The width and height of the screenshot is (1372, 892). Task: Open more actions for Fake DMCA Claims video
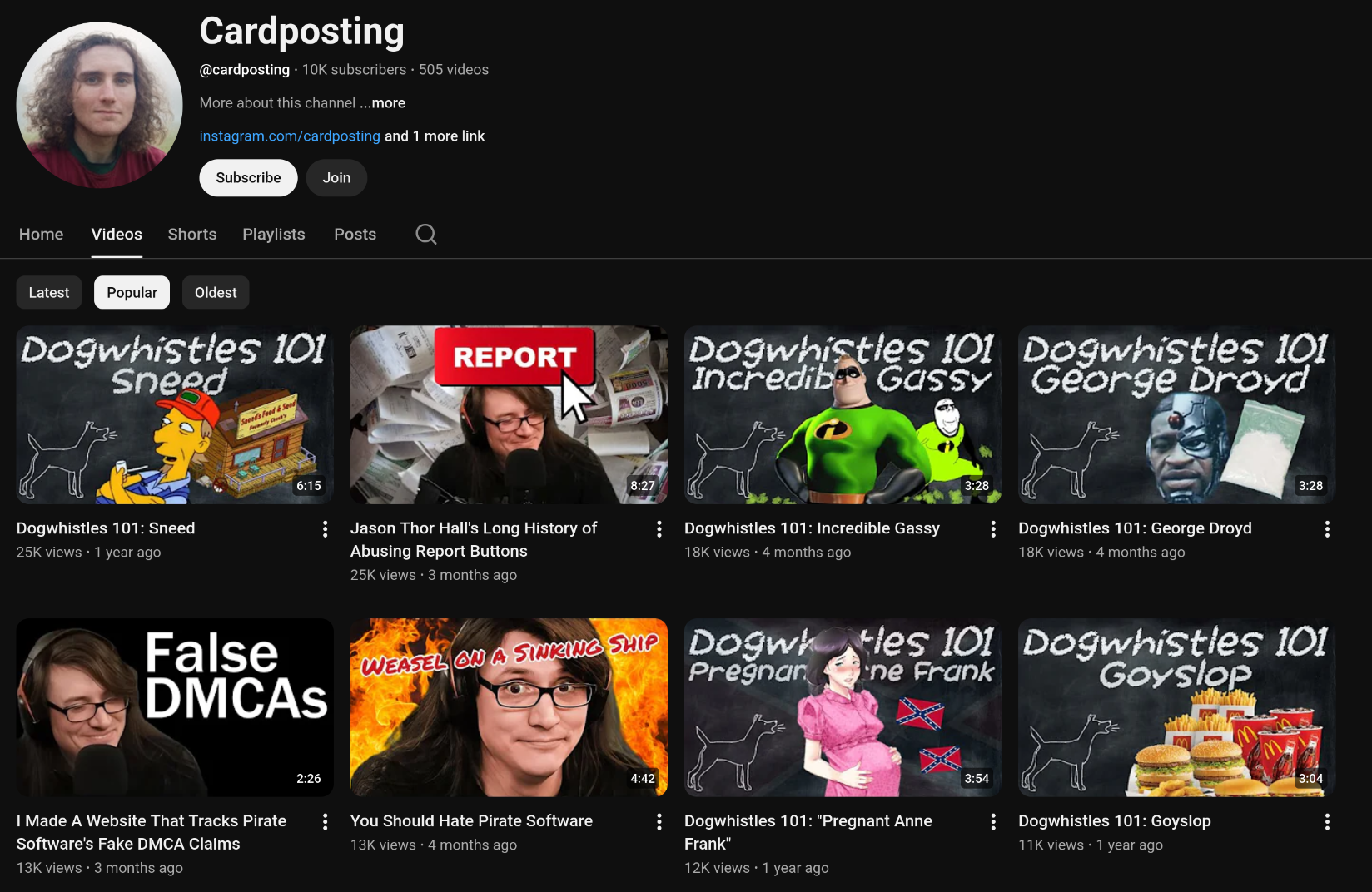point(325,822)
